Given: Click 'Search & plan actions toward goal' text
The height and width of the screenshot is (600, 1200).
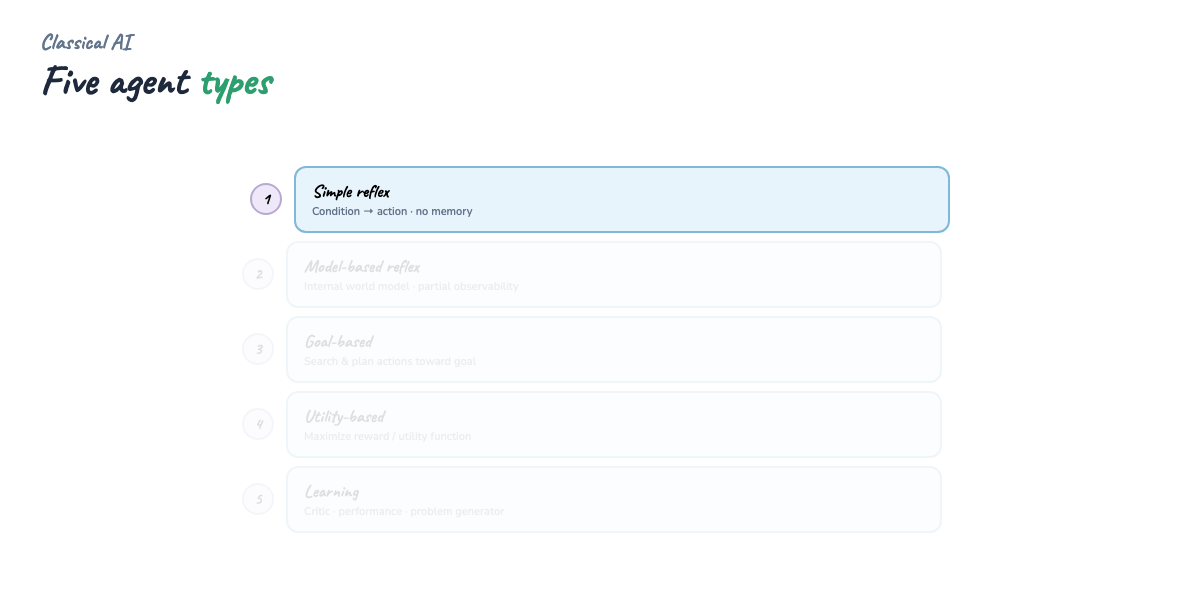Looking at the screenshot, I should [x=390, y=361].
